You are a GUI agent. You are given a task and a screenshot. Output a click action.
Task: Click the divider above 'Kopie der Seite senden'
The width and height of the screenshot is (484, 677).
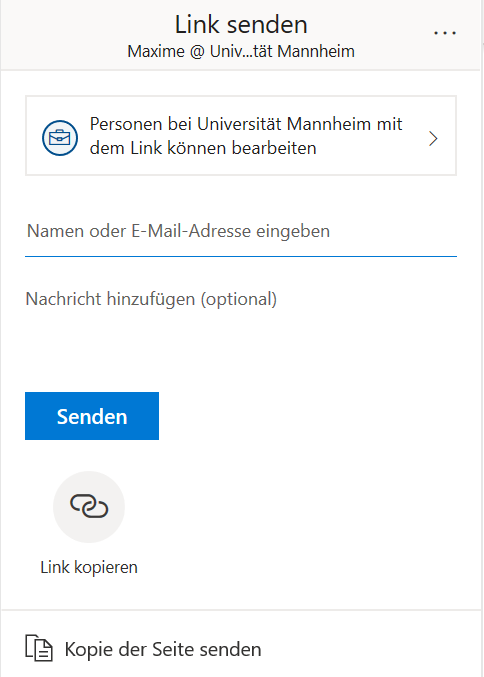[241, 610]
